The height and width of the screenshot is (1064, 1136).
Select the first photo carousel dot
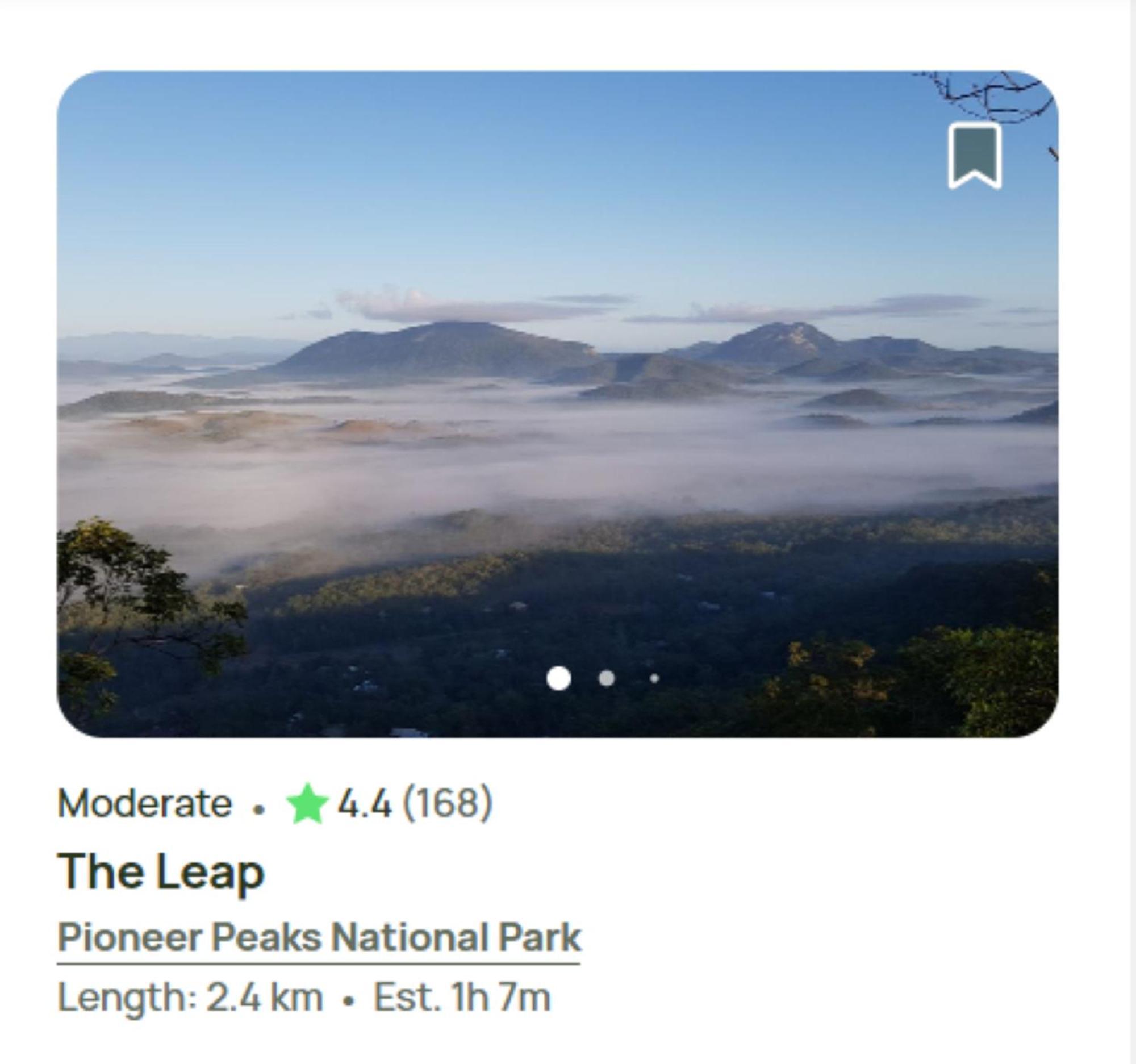tap(558, 678)
